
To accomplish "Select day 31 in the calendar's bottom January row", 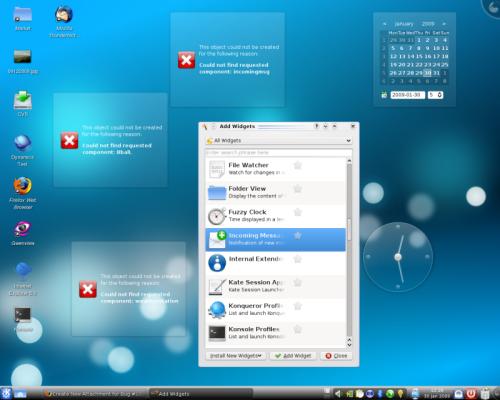I will [x=436, y=73].
